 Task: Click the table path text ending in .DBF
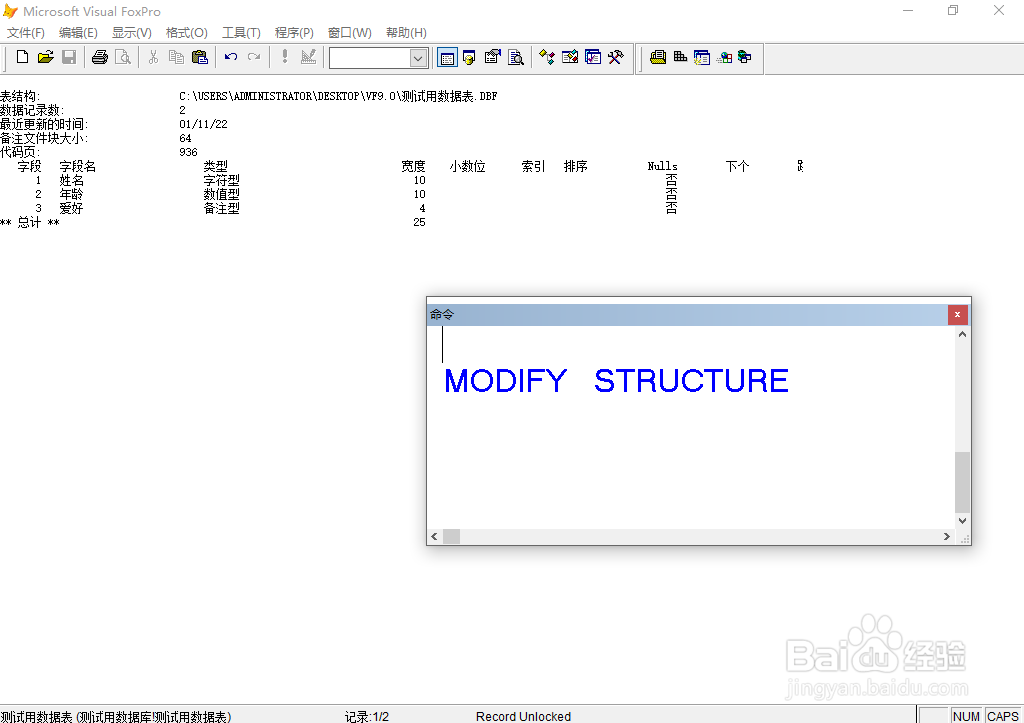click(338, 96)
